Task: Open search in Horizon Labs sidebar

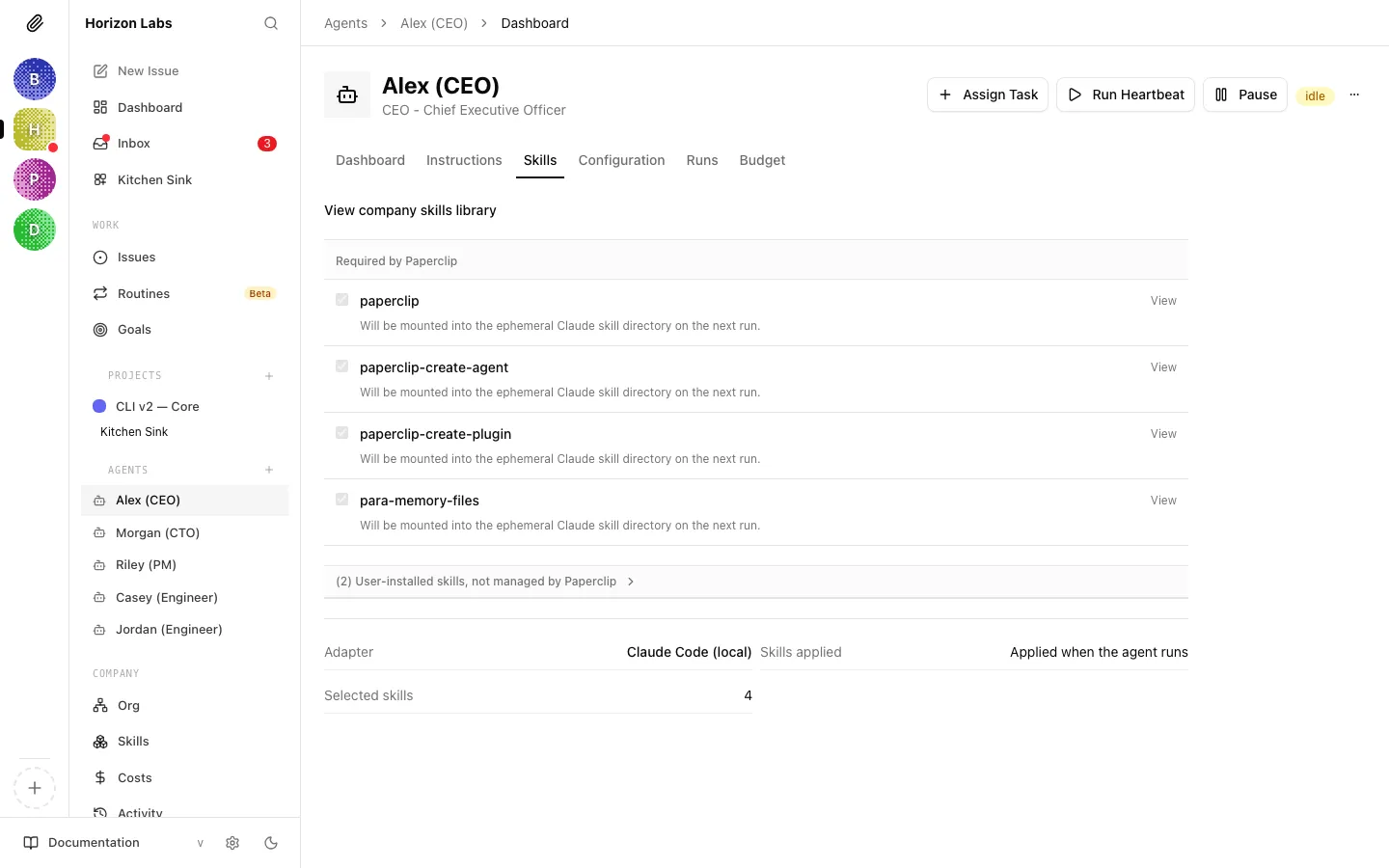Action: pyautogui.click(x=271, y=23)
